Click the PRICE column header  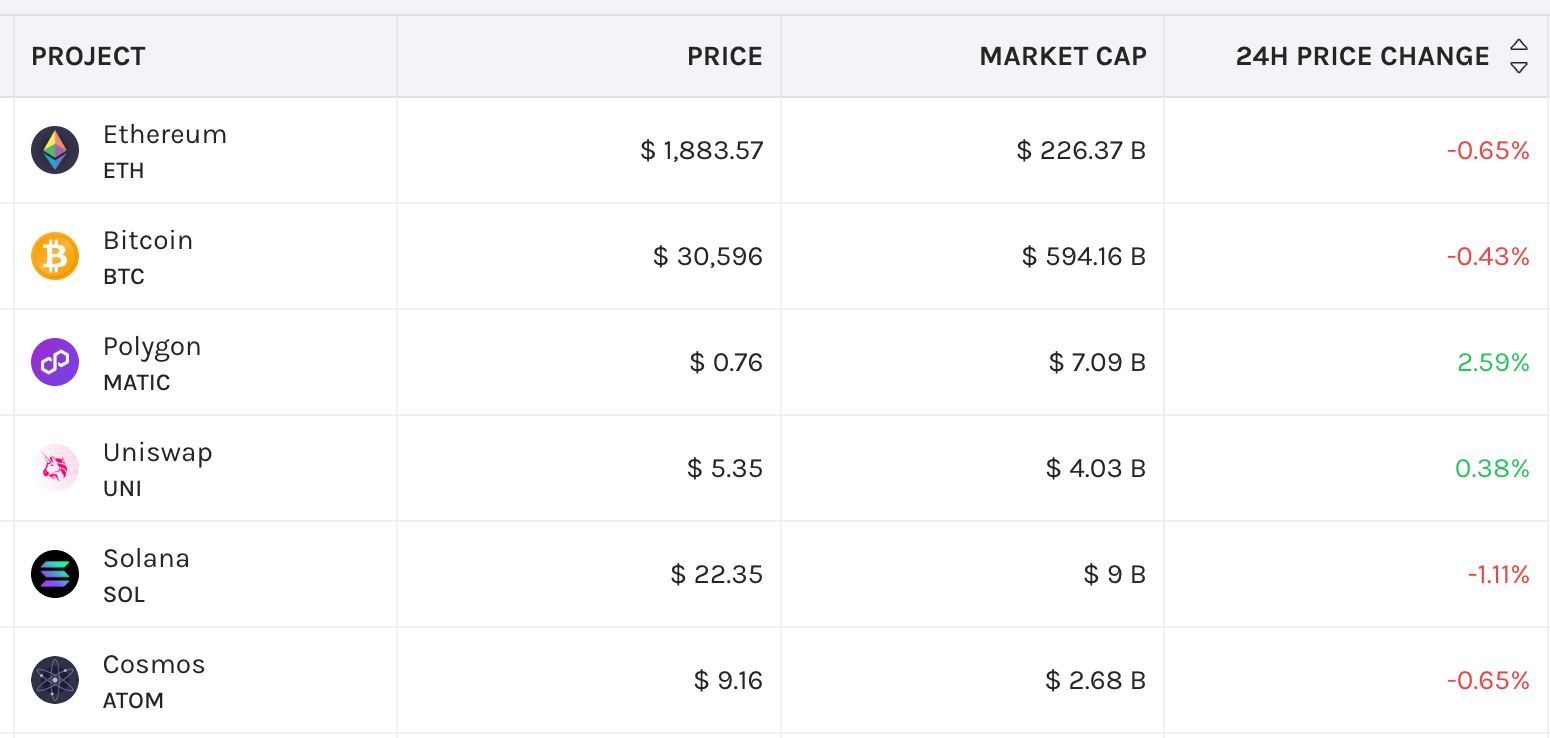[725, 57]
